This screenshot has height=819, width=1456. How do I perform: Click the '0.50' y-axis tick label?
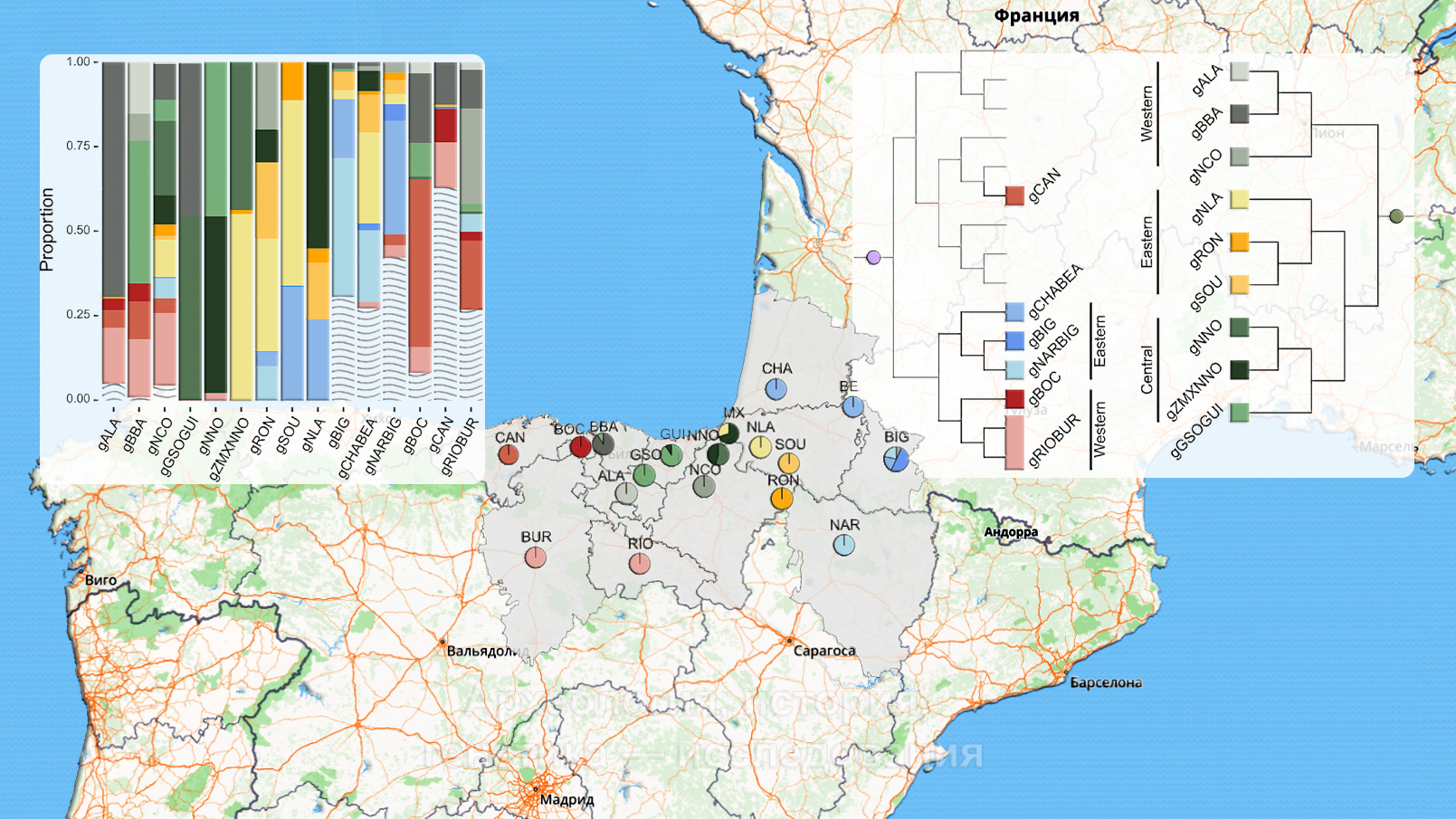pos(78,230)
